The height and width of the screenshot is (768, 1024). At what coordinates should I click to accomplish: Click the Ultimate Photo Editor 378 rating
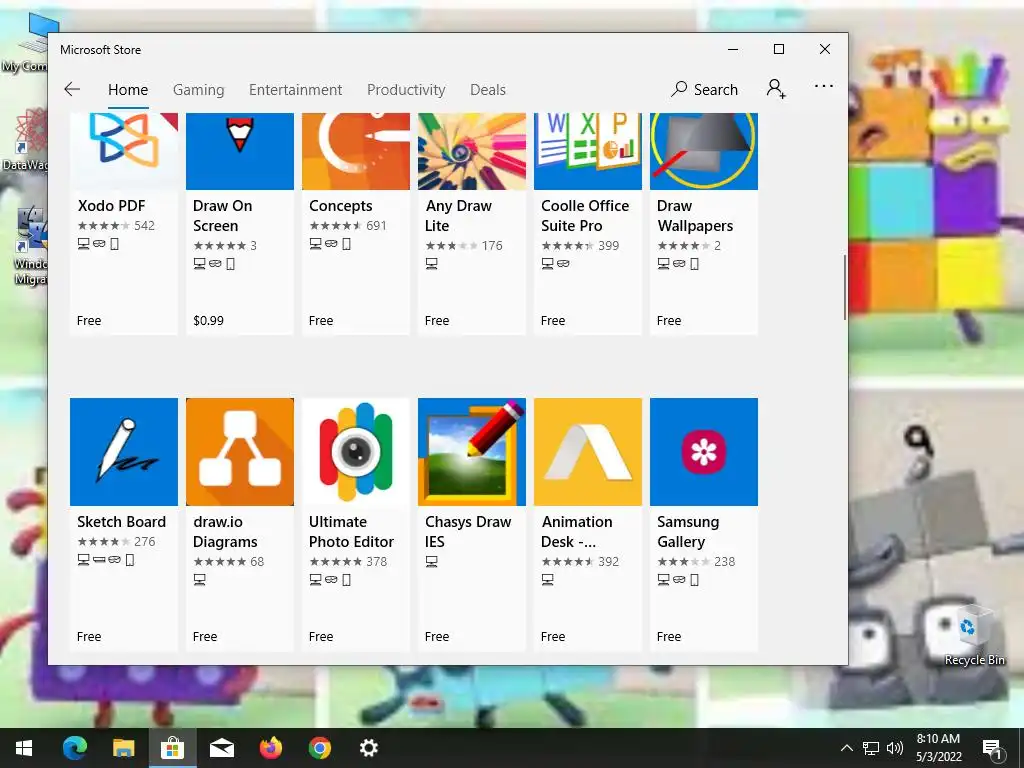click(x=348, y=562)
